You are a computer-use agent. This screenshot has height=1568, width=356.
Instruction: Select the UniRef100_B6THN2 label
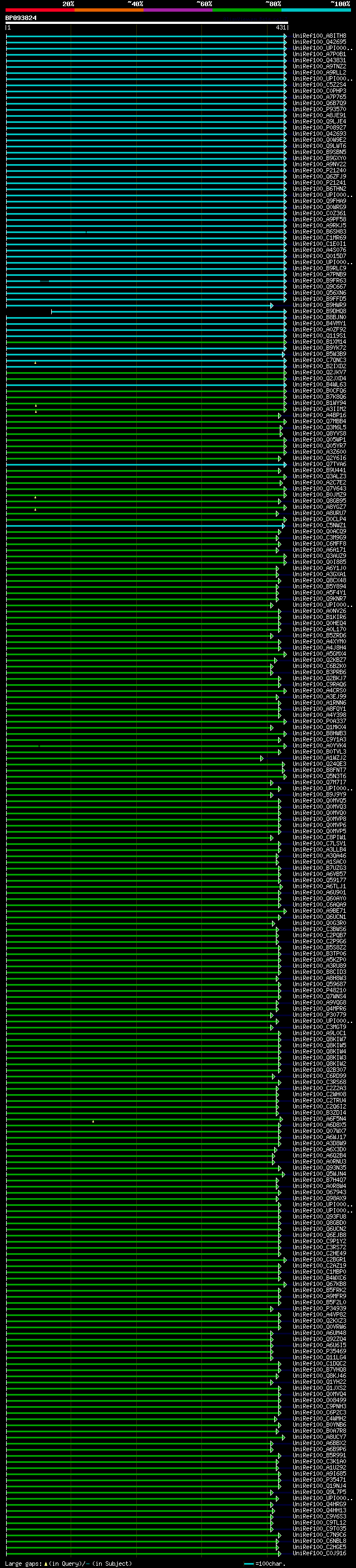pos(319,189)
